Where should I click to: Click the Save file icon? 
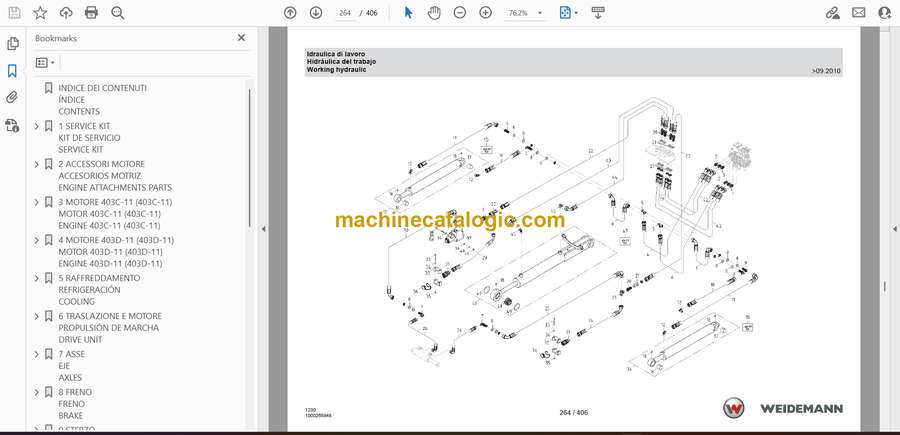pos(14,13)
